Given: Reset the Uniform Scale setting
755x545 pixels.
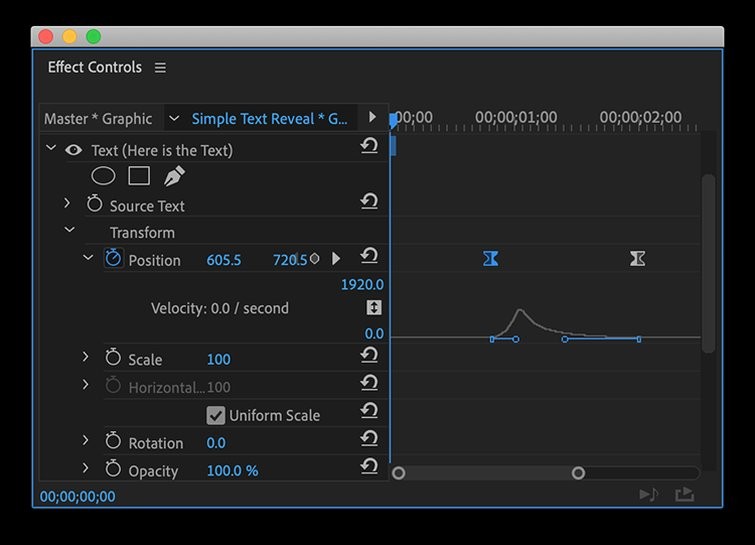Looking at the screenshot, I should pyautogui.click(x=369, y=410).
